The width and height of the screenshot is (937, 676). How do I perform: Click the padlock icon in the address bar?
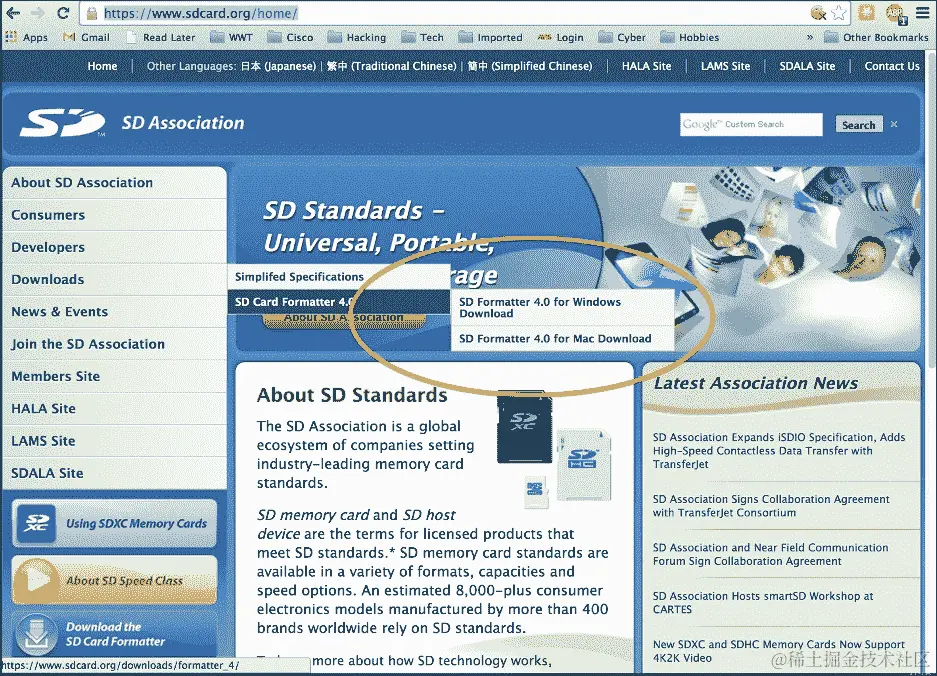91,13
